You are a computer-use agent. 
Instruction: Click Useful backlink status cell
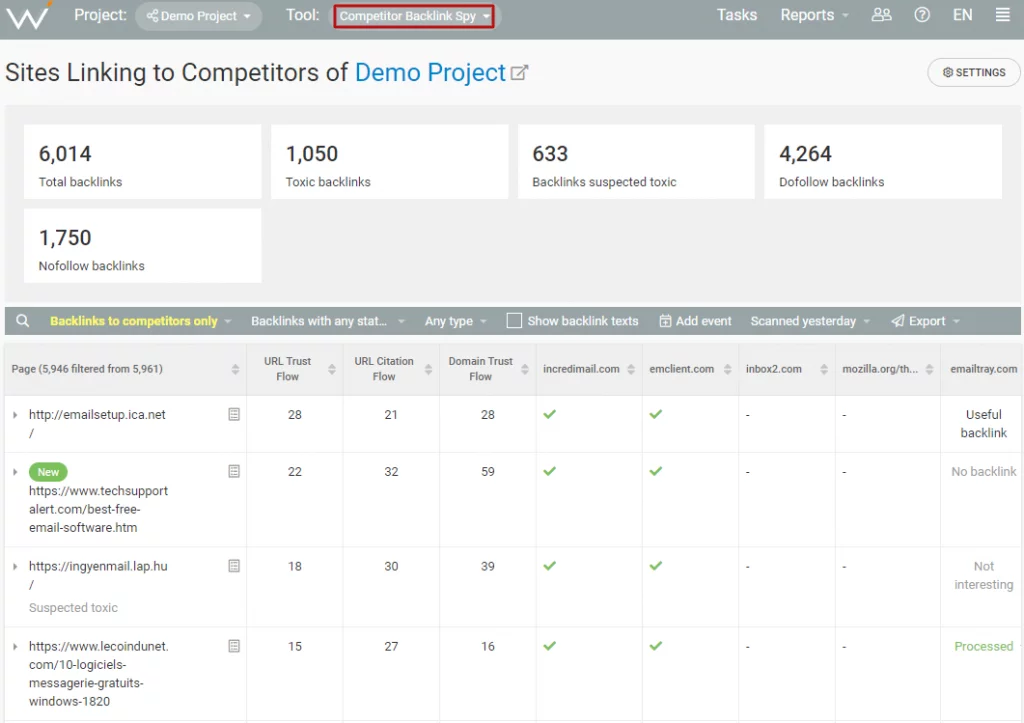pos(984,423)
